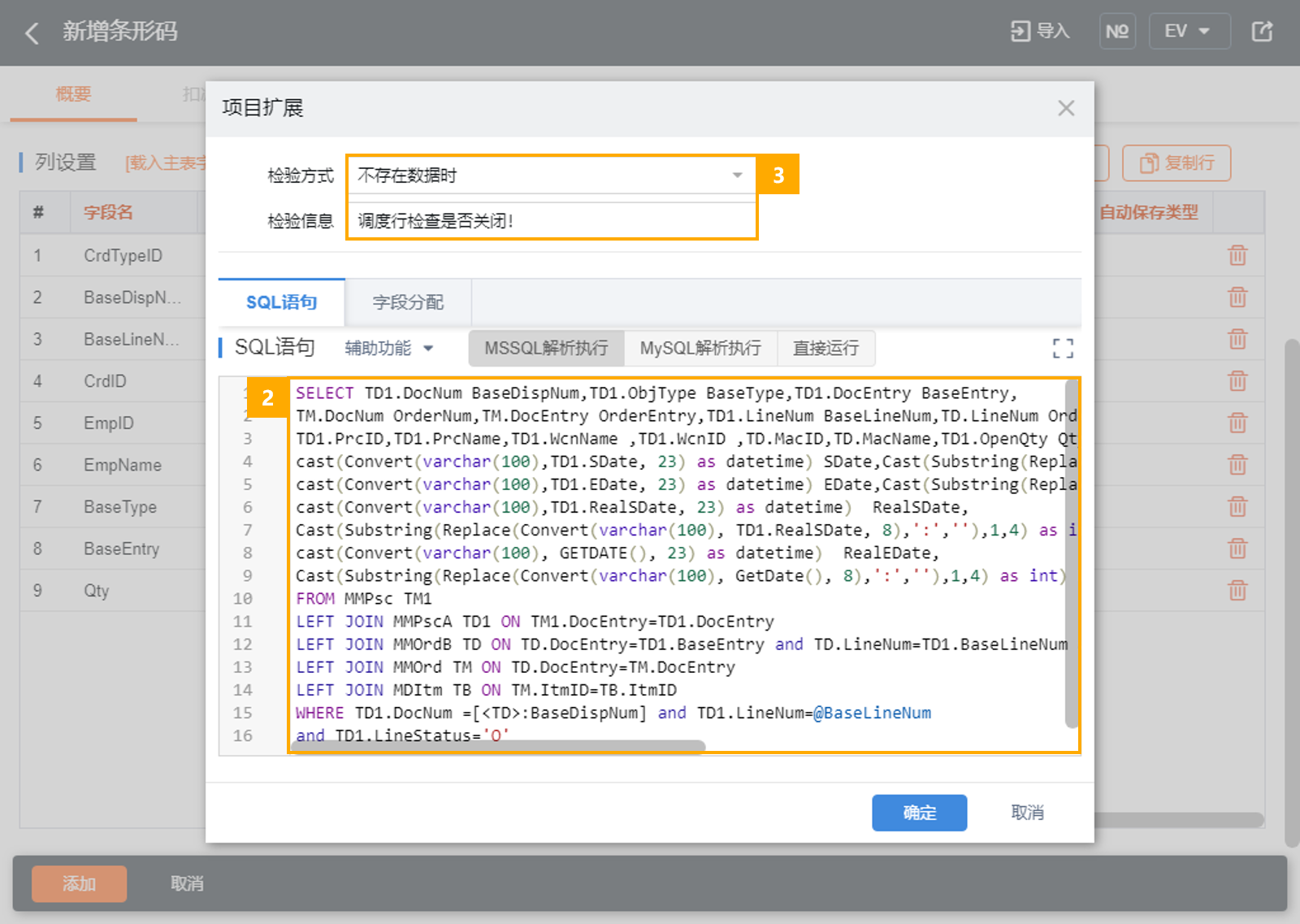Select the EmpName field cell
1300x924 pixels.
(123, 465)
